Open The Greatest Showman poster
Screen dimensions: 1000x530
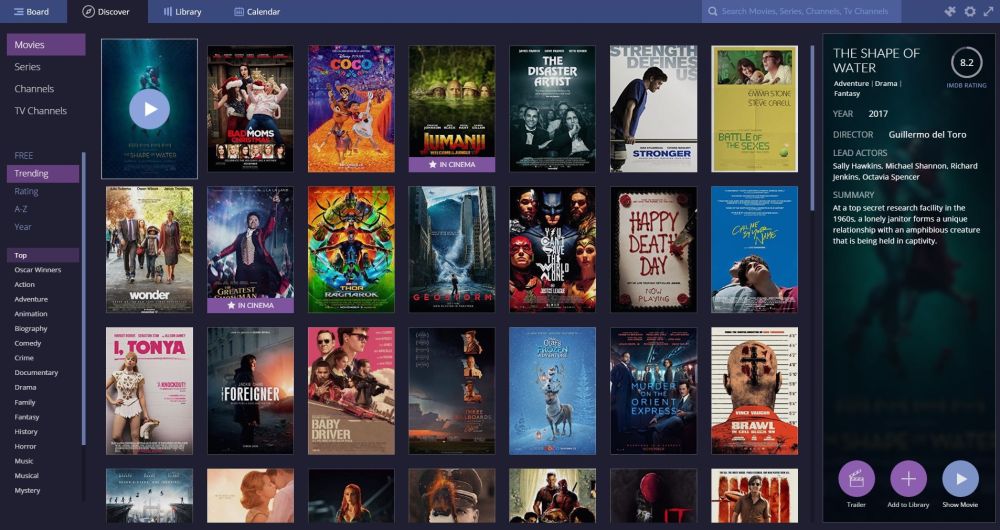click(250, 249)
